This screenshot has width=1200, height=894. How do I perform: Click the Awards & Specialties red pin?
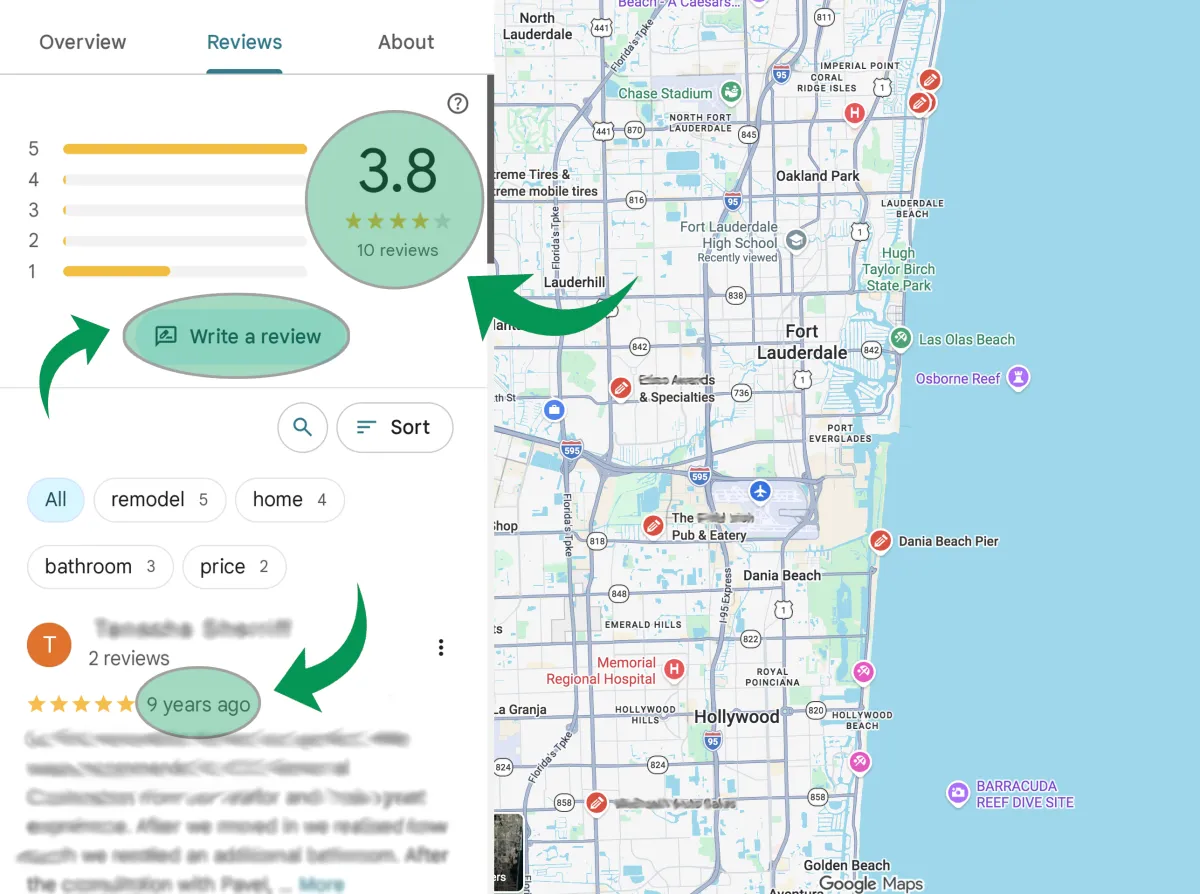621,388
